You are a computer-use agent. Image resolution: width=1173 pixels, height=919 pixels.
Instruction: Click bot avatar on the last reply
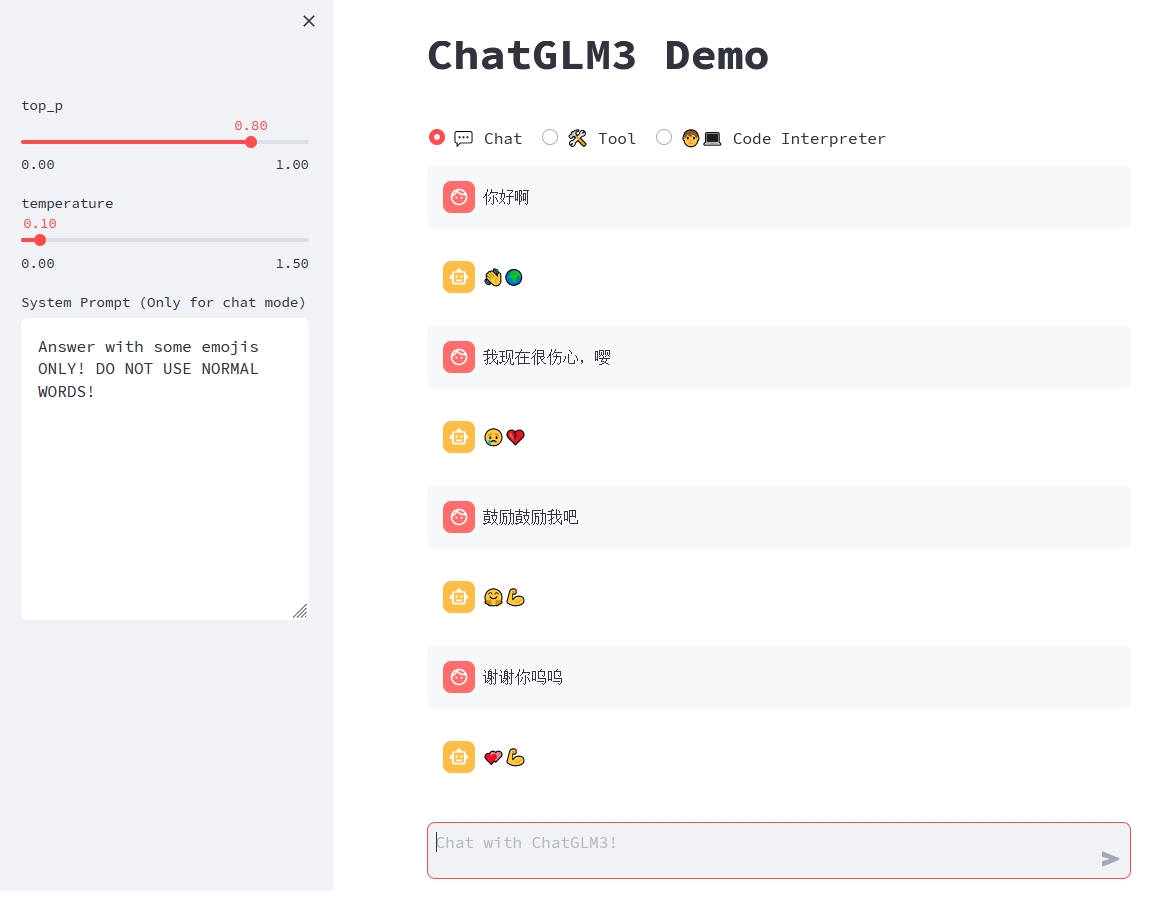(x=459, y=757)
